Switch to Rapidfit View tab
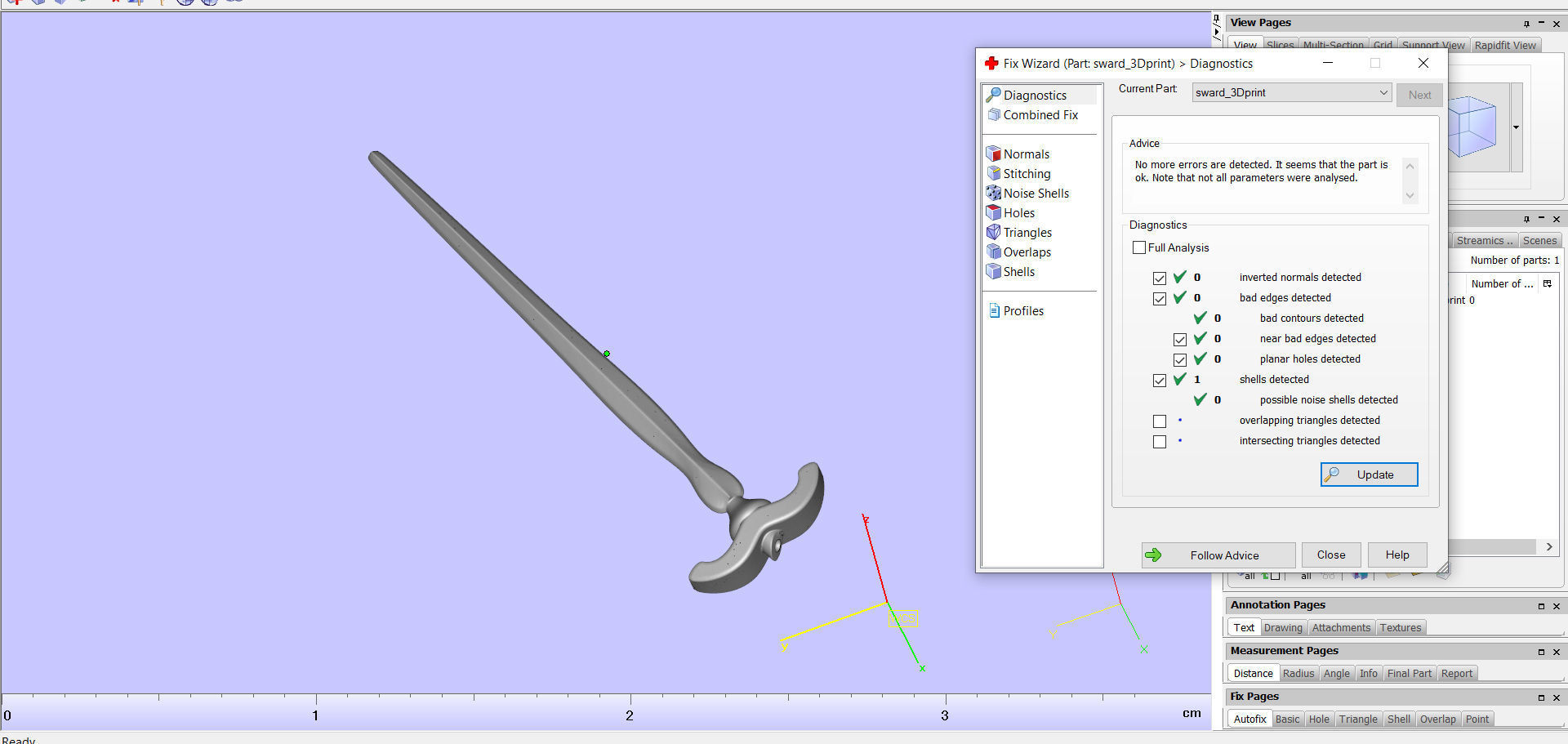Image resolution: width=1568 pixels, height=744 pixels. tap(1505, 45)
